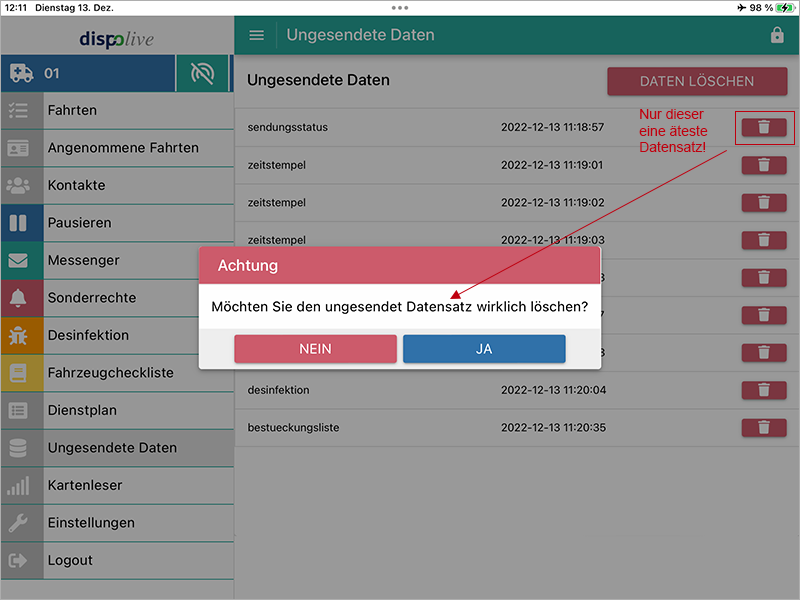The image size is (800, 600).
Task: Open Desinfektion menu entry
Action: (x=117, y=335)
